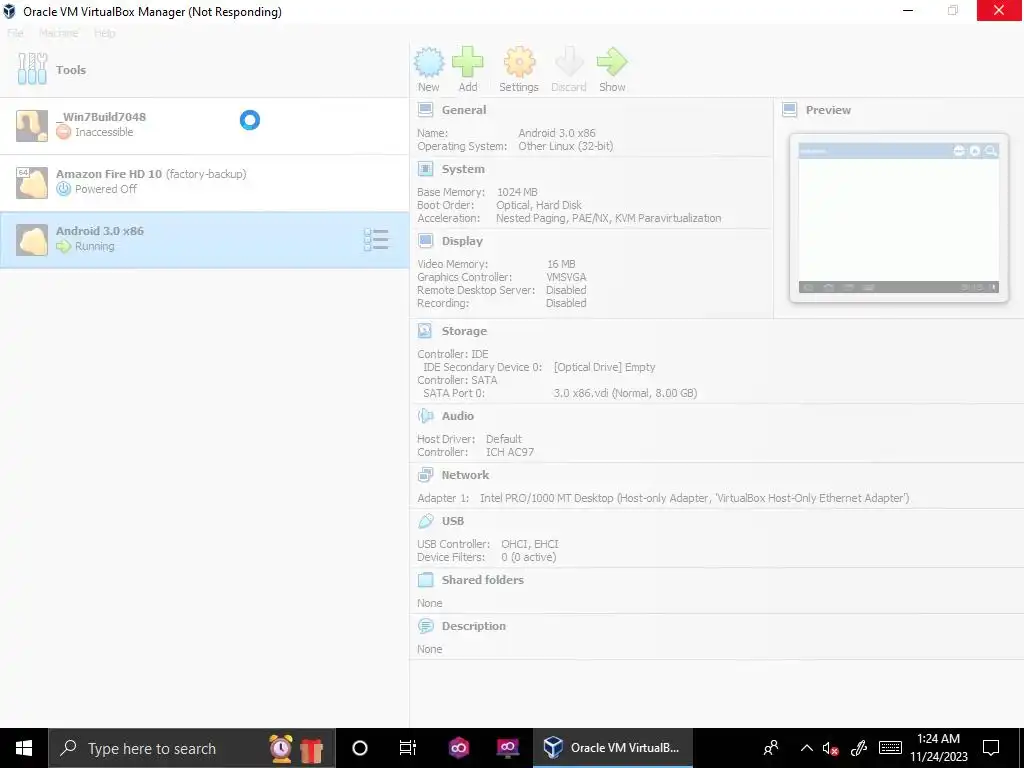Image resolution: width=1024 pixels, height=768 pixels.
Task: Open Settings with the gear icon
Action: [x=519, y=63]
